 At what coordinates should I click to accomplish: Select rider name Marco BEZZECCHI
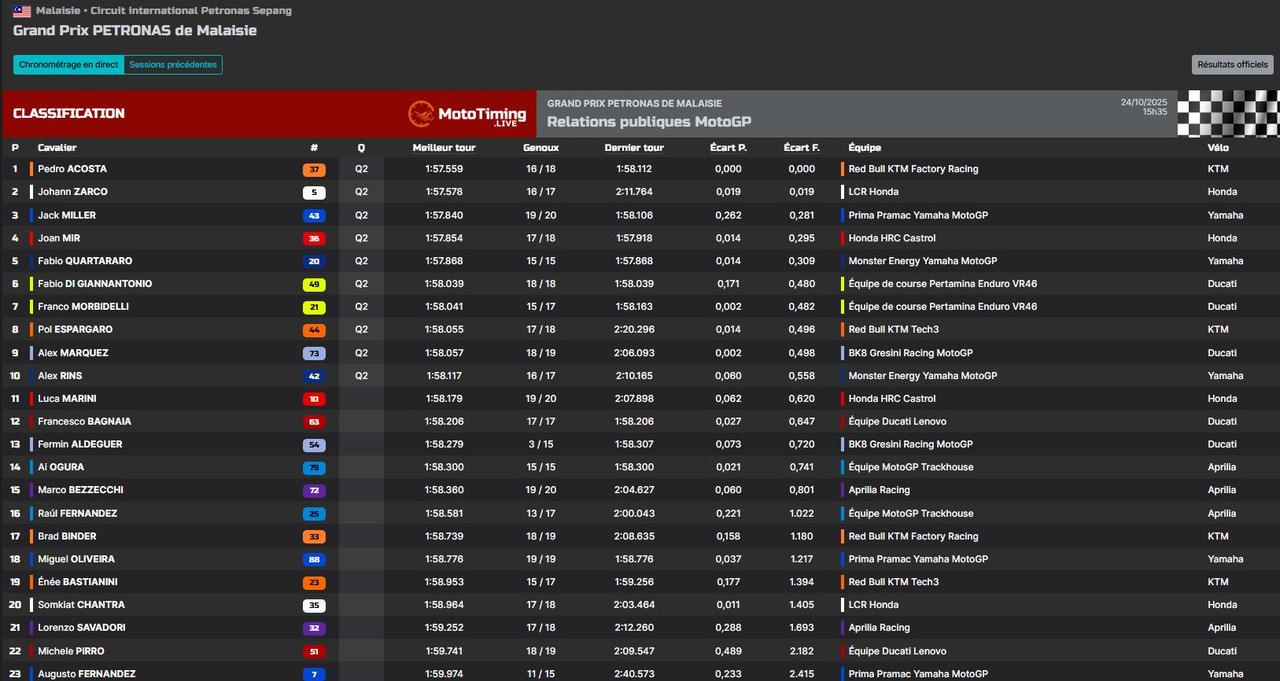tap(82, 491)
